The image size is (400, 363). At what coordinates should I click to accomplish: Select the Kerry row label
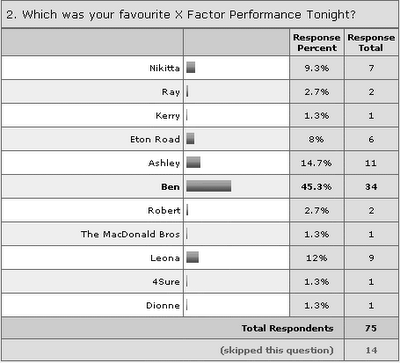[168, 116]
